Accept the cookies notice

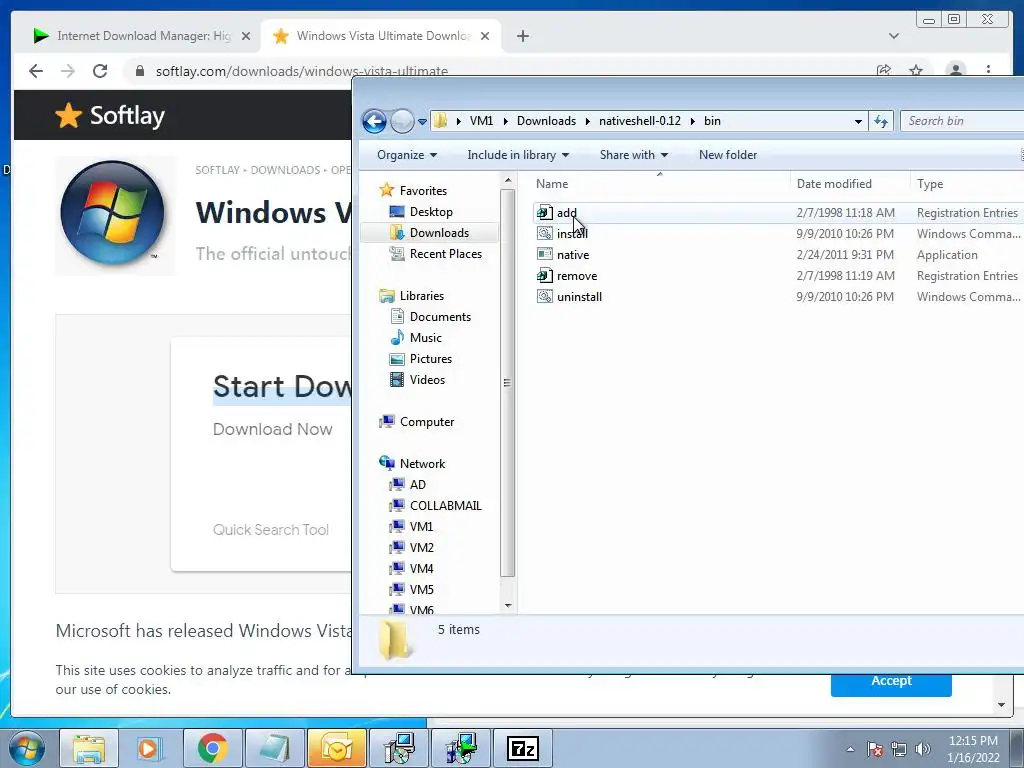click(891, 680)
